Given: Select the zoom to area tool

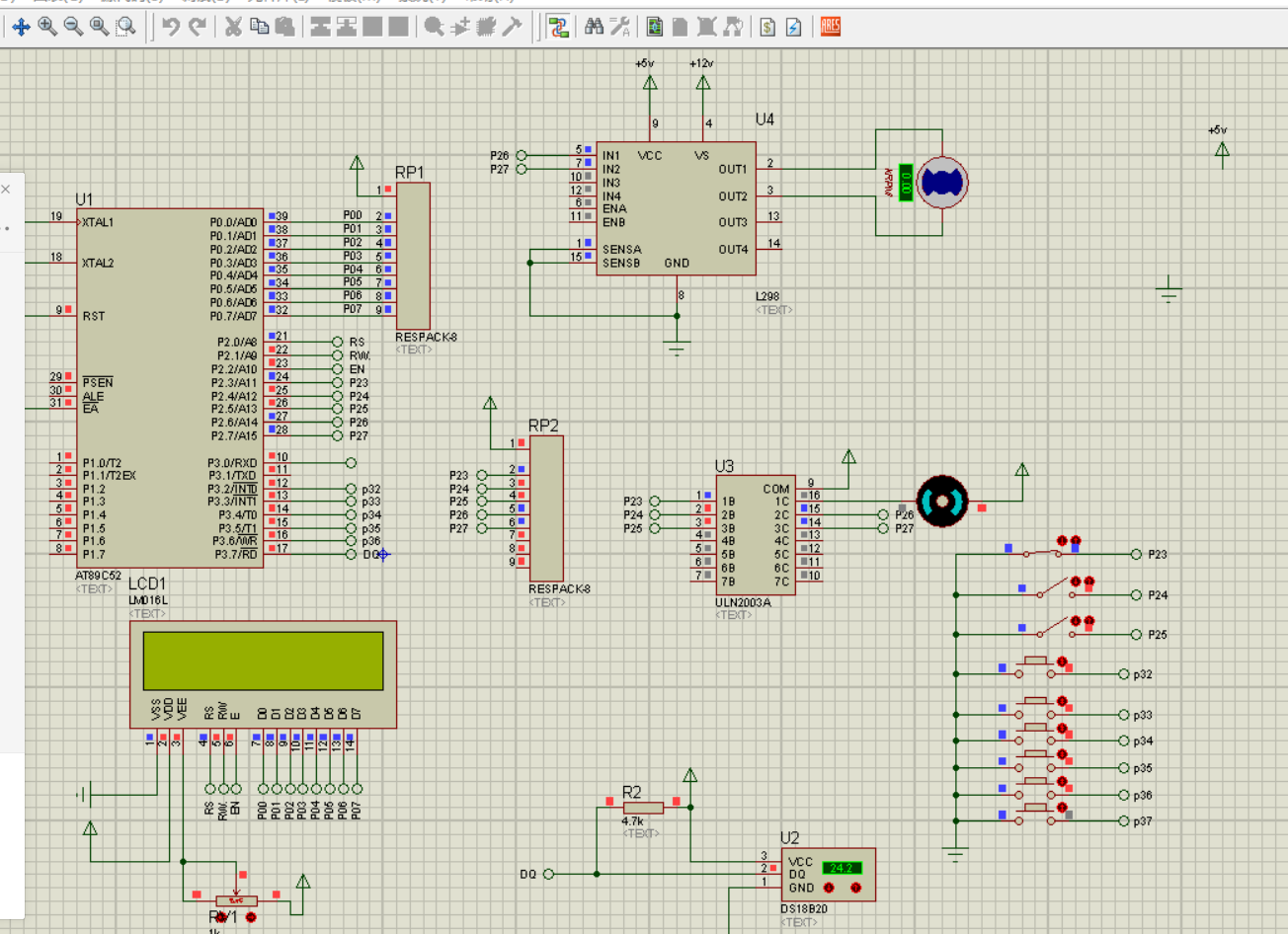Looking at the screenshot, I should [x=125, y=27].
